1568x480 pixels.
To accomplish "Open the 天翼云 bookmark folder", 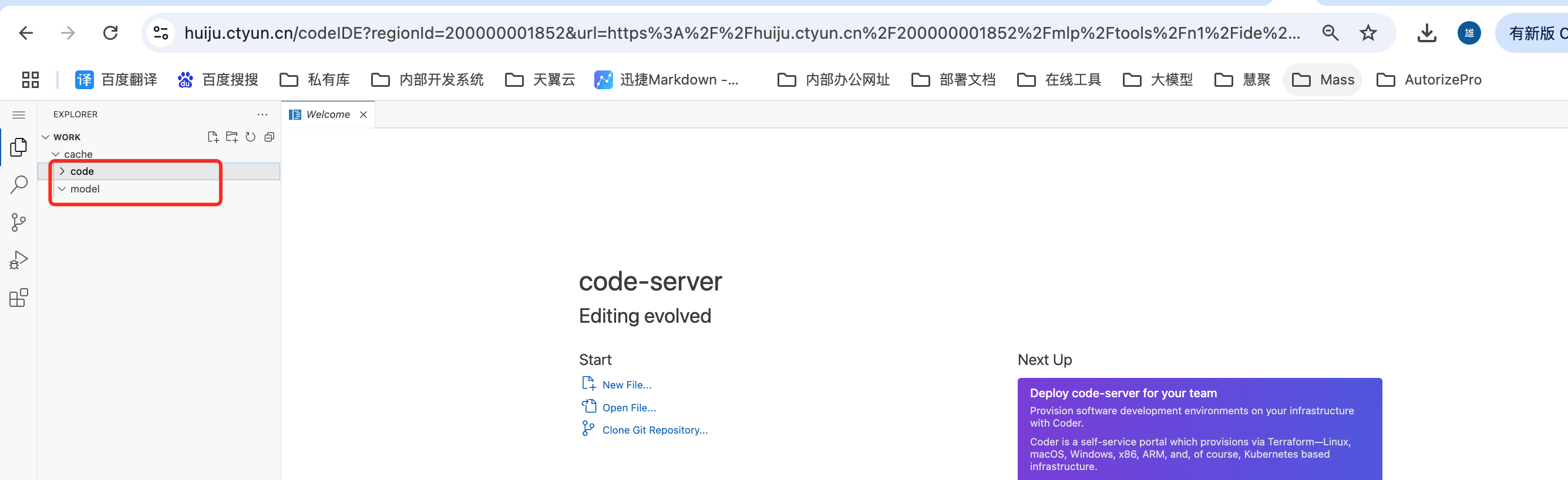I will click(540, 80).
